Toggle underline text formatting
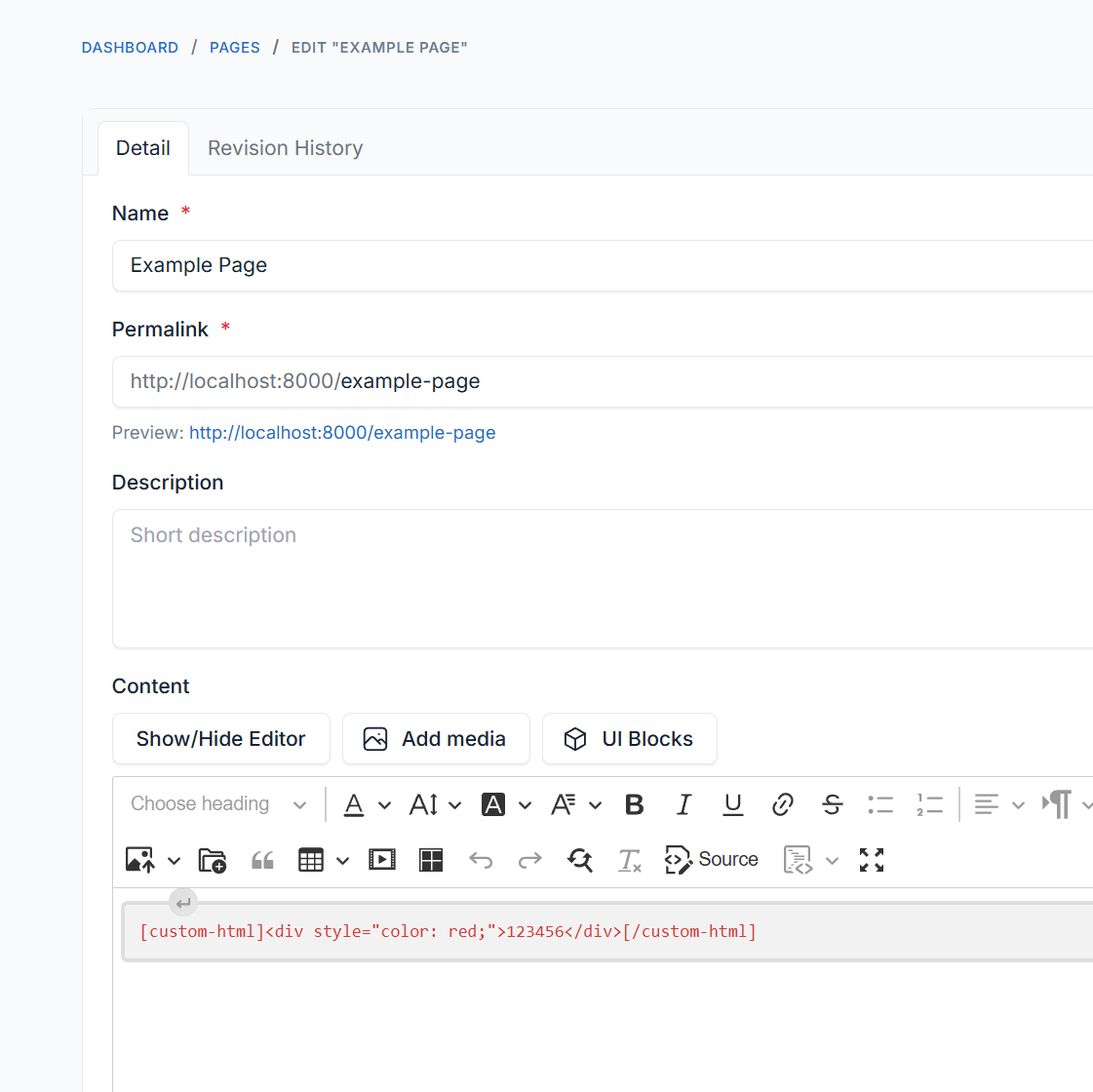 (733, 804)
